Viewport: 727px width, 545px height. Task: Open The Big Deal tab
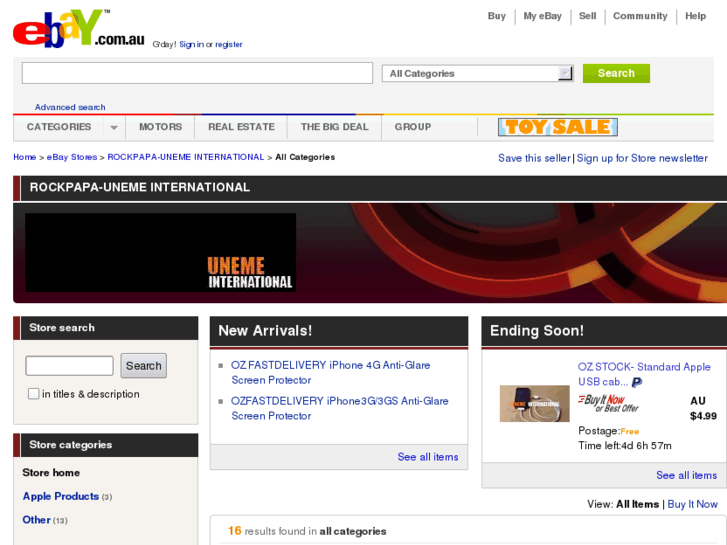[334, 127]
